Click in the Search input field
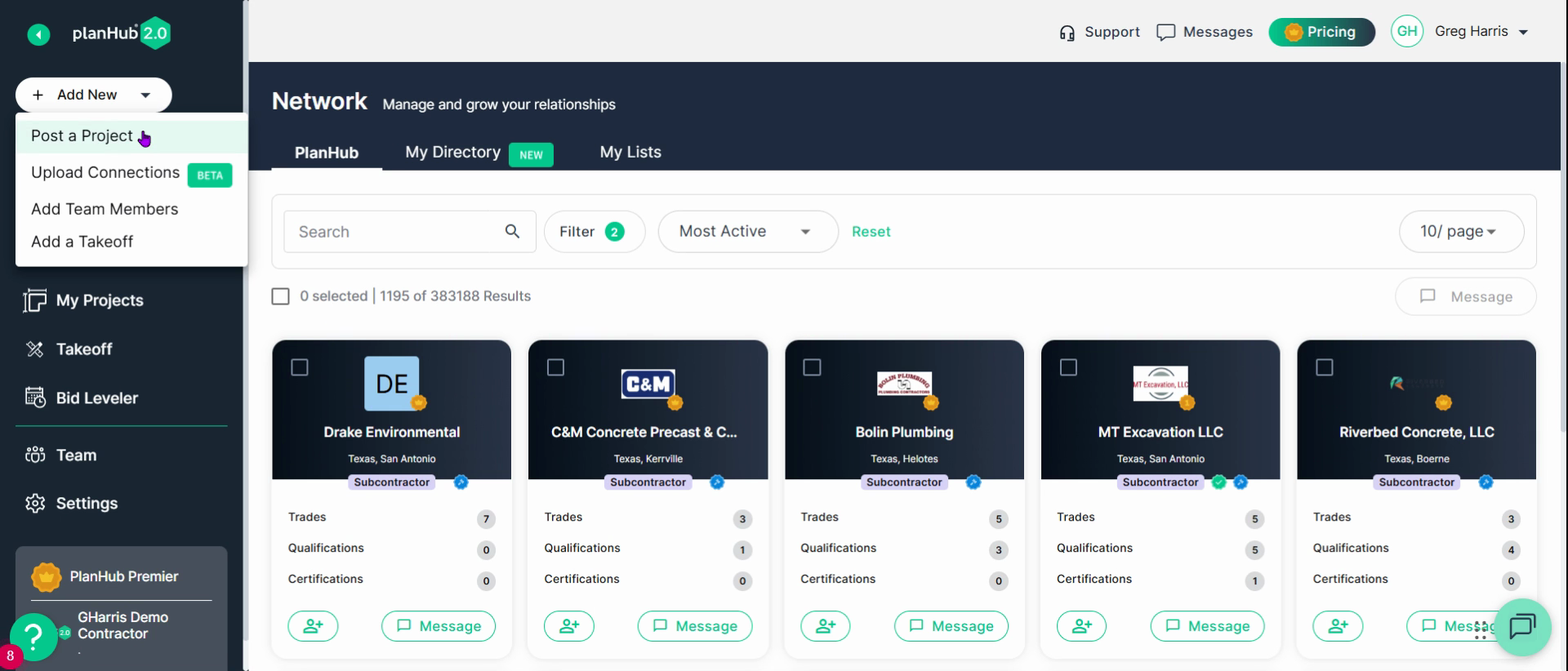Screen dimensions: 1568x671 (410, 232)
